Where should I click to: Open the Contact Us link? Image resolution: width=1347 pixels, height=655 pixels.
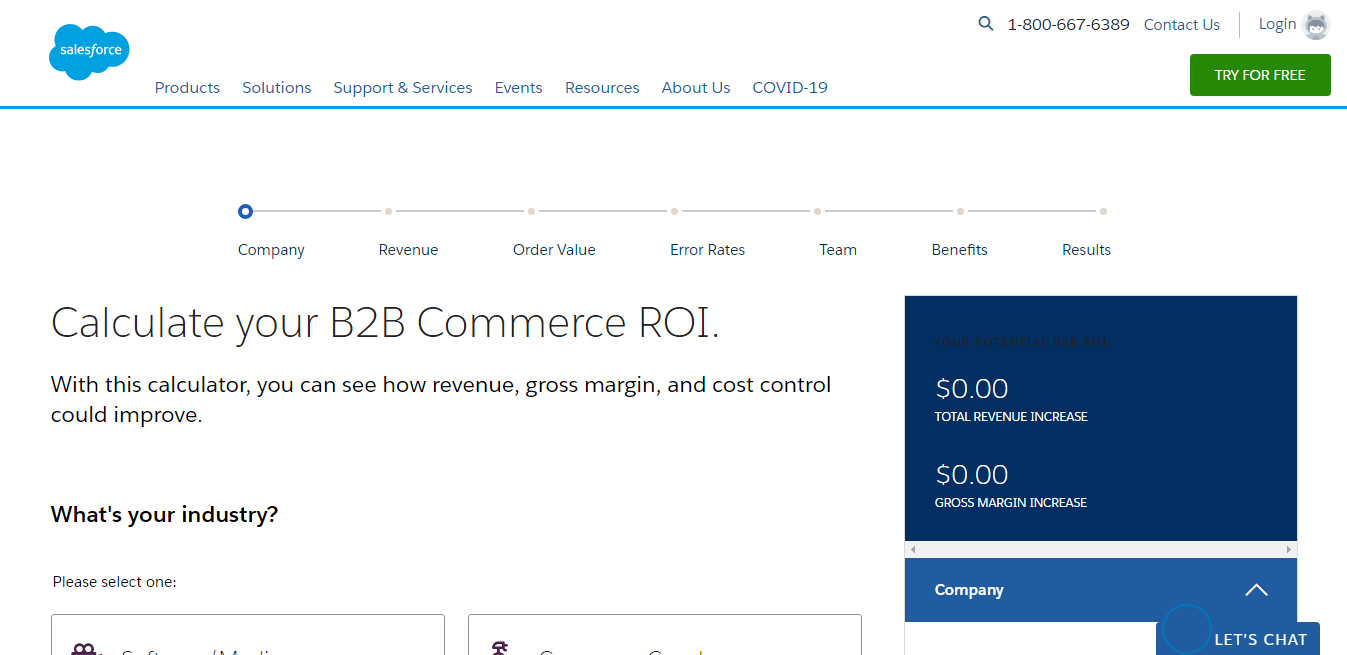click(x=1182, y=25)
